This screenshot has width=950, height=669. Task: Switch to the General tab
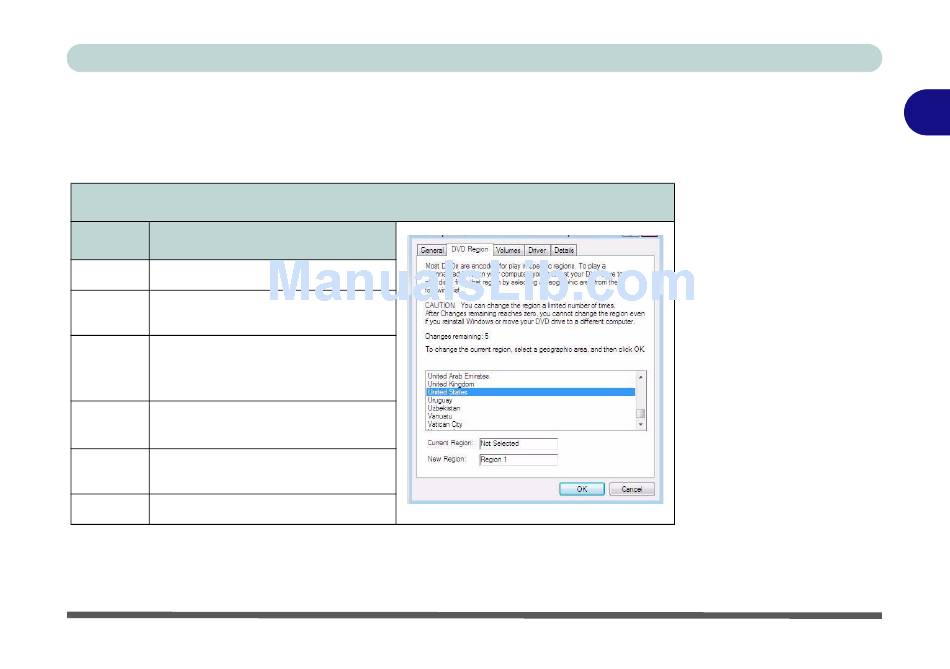pos(432,250)
